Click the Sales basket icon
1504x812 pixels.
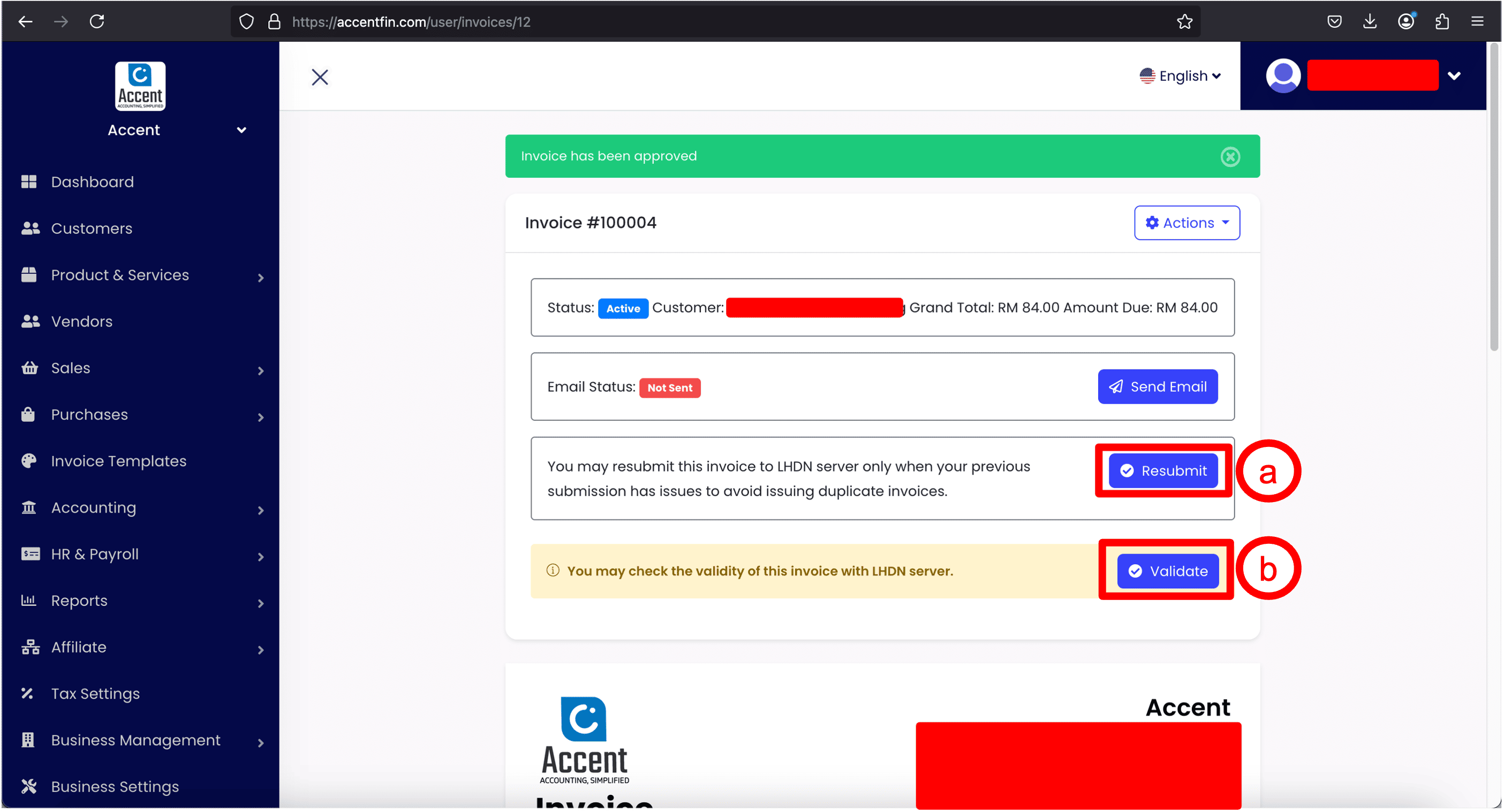[29, 368]
